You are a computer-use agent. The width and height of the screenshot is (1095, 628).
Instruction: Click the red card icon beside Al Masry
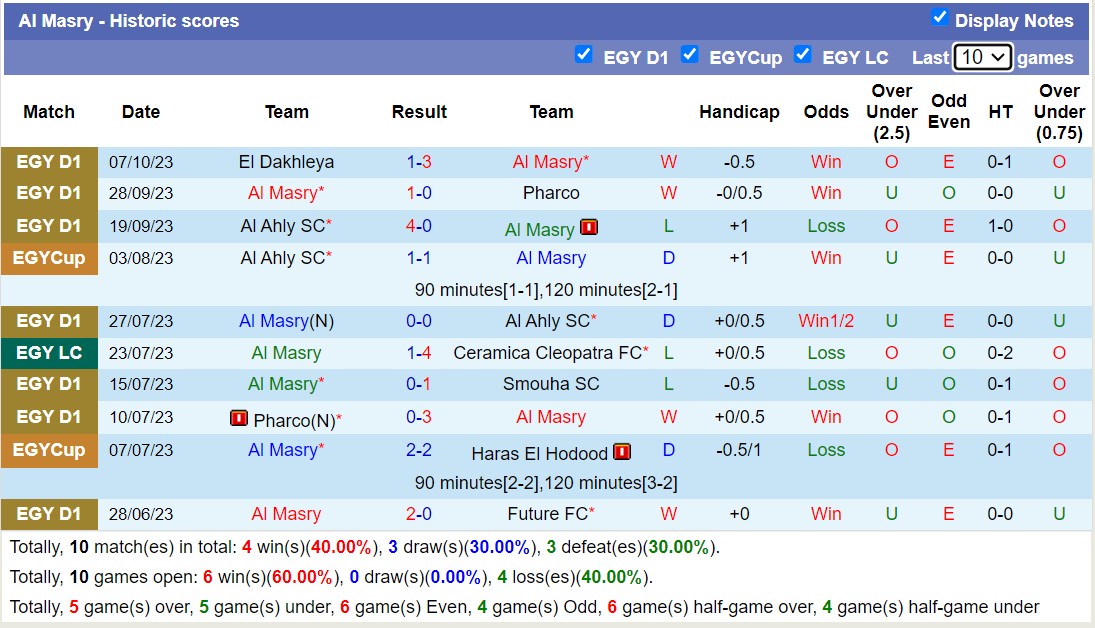point(589,228)
